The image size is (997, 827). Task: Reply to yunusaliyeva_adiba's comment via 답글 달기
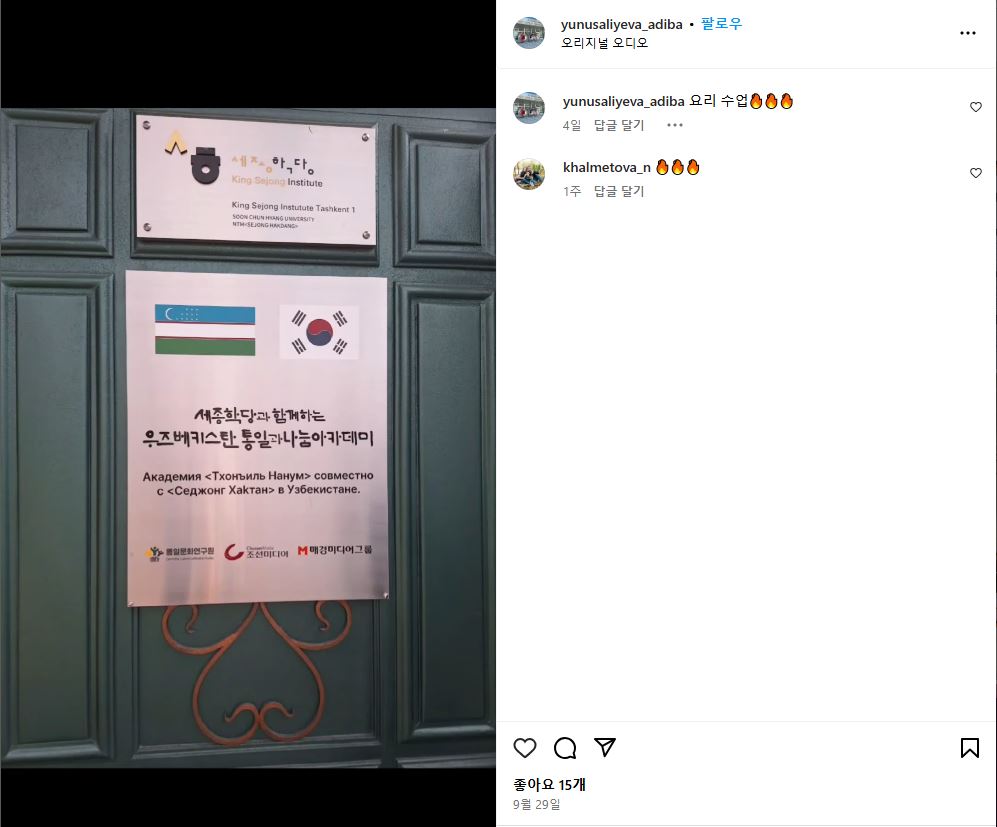[619, 125]
